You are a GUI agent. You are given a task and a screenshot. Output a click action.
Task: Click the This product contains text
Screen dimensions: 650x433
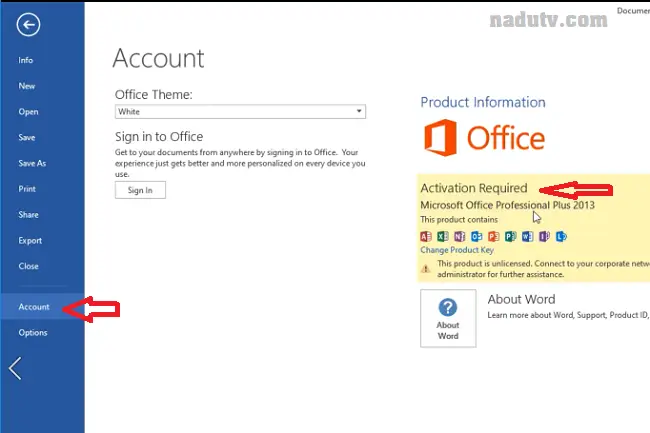[x=459, y=220]
